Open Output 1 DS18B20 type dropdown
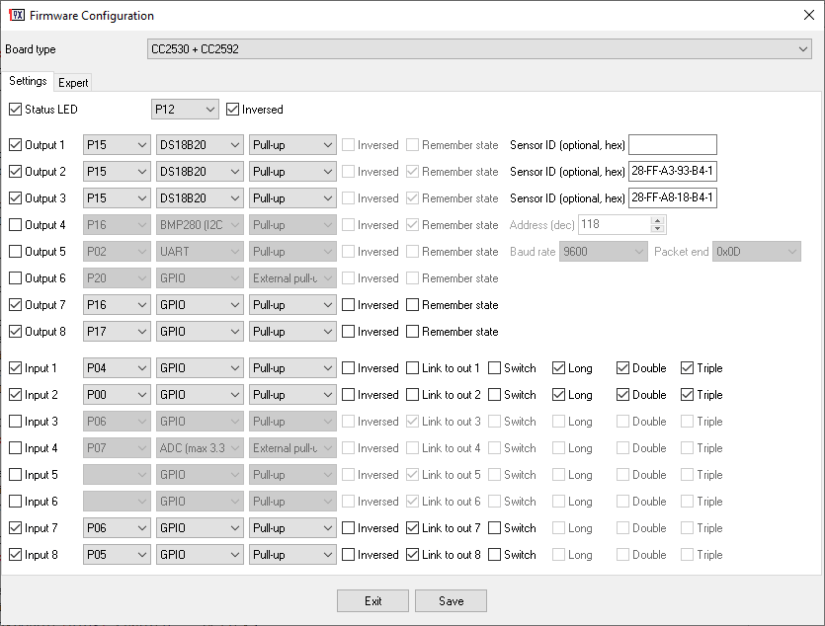Screen dimensions: 825x626 [x=199, y=145]
